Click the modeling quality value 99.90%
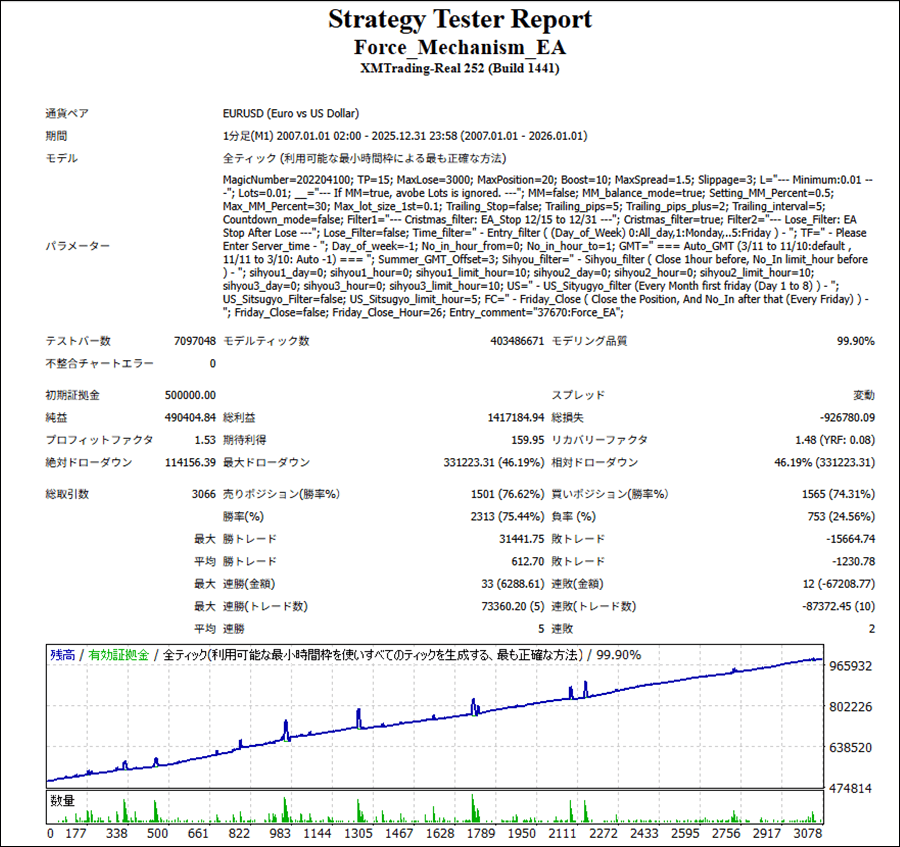900x847 pixels. (x=855, y=341)
